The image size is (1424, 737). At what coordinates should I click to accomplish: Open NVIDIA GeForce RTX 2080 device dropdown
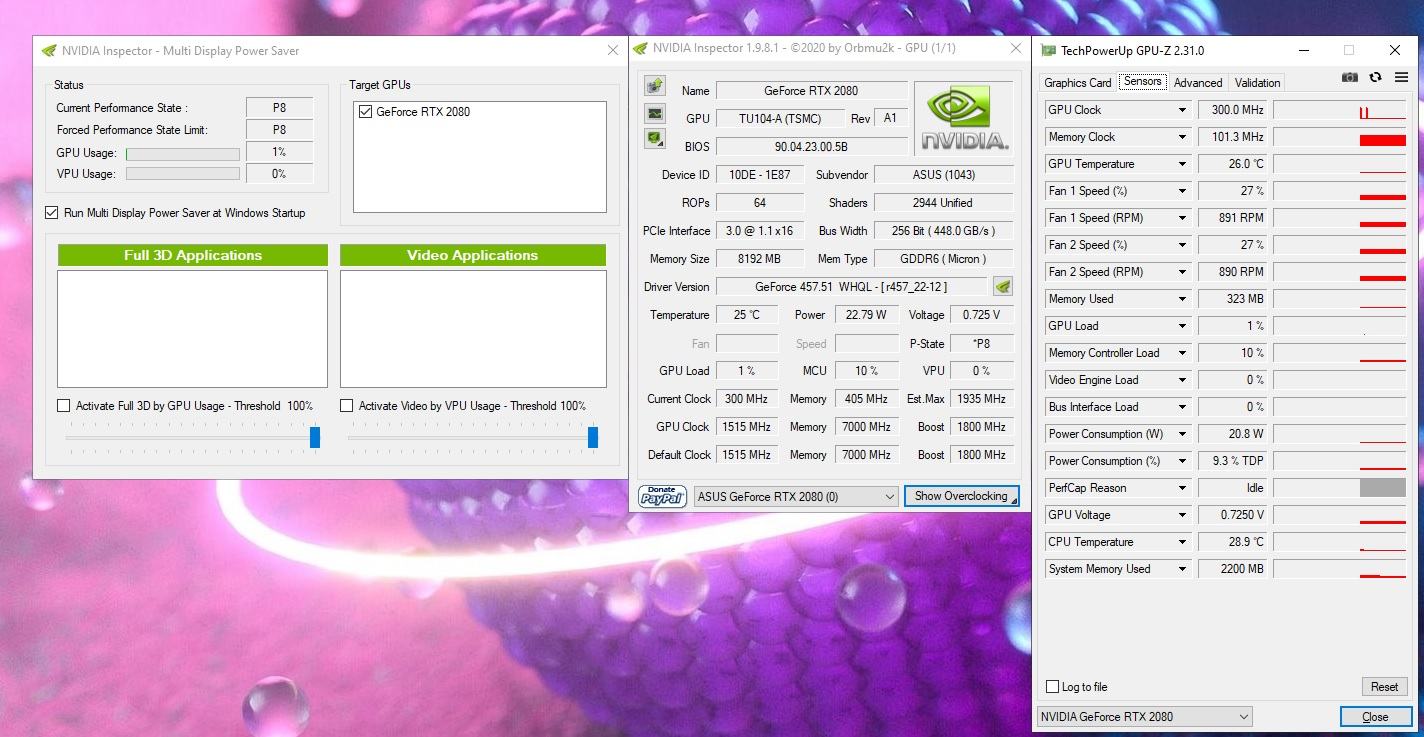coord(1144,717)
